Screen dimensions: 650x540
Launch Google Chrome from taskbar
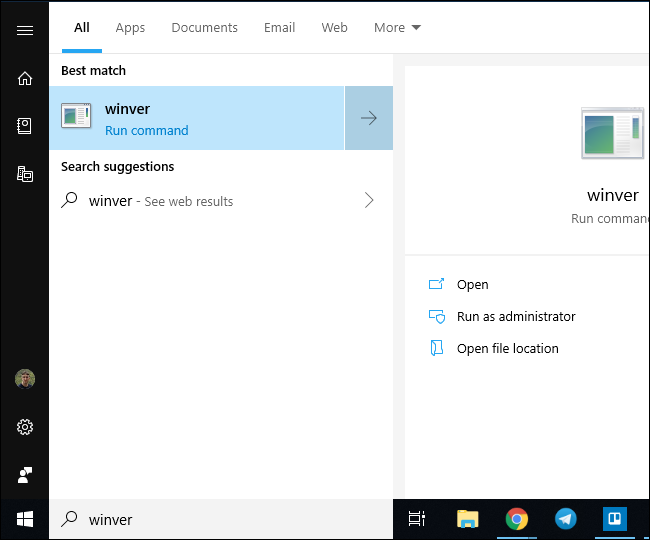click(x=517, y=519)
